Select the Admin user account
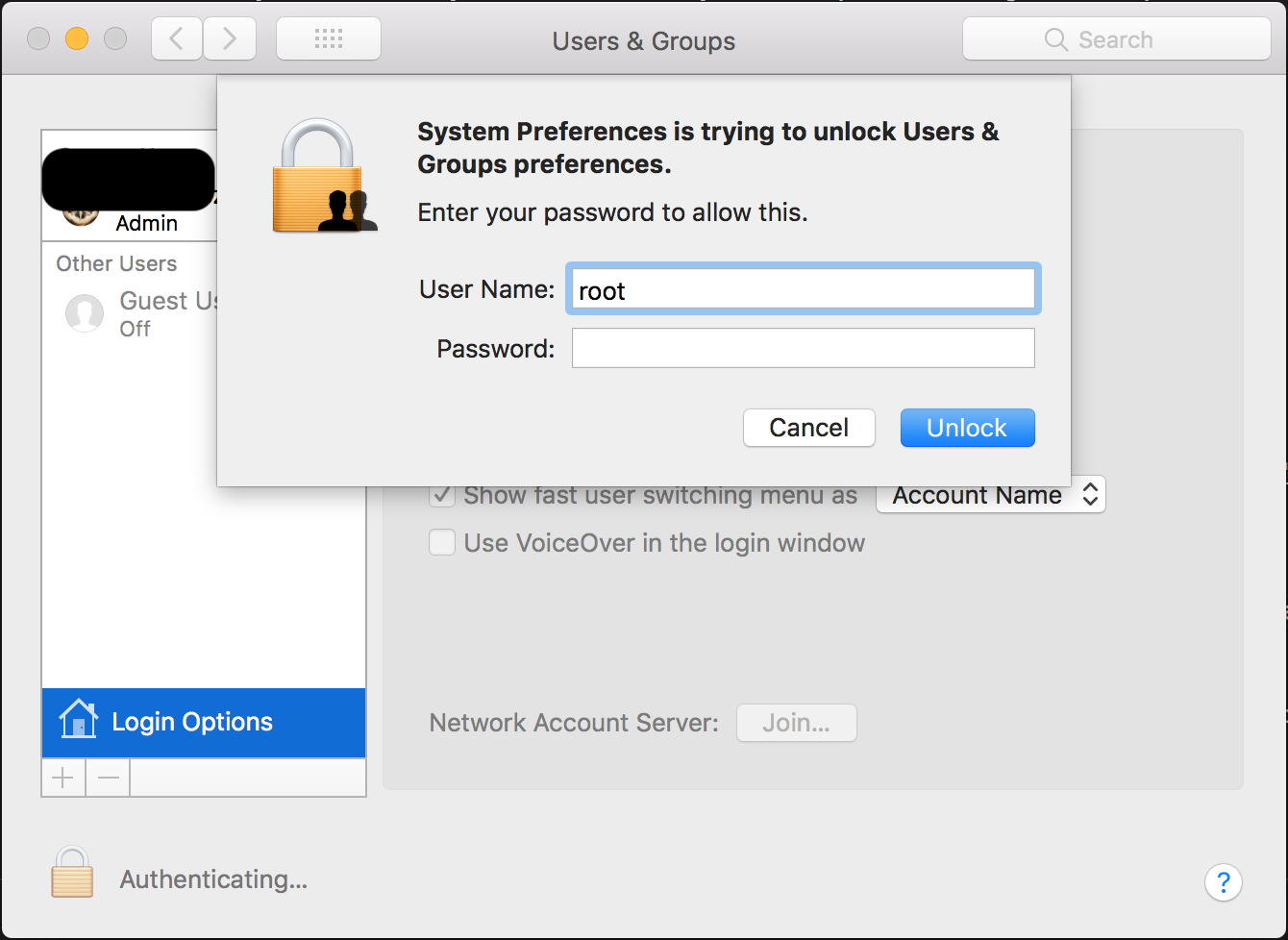 pos(130,186)
